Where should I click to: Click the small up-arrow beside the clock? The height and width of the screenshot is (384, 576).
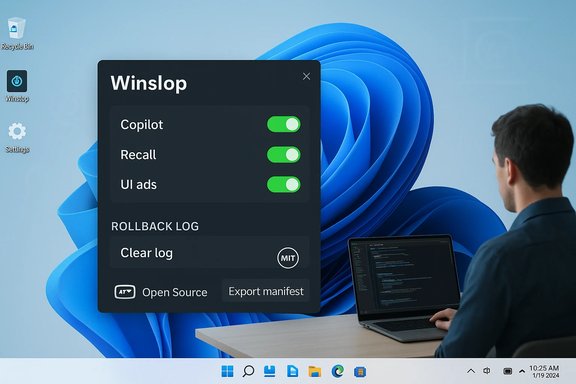(x=522, y=372)
